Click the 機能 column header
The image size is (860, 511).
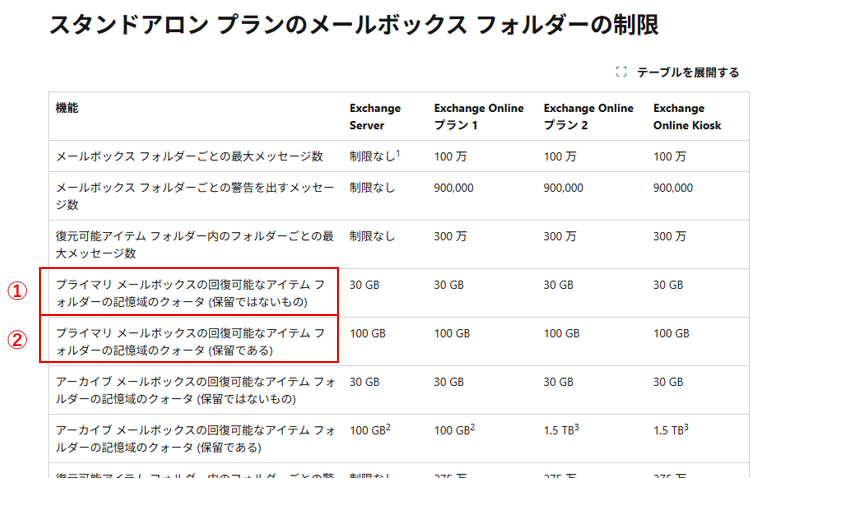tap(67, 108)
